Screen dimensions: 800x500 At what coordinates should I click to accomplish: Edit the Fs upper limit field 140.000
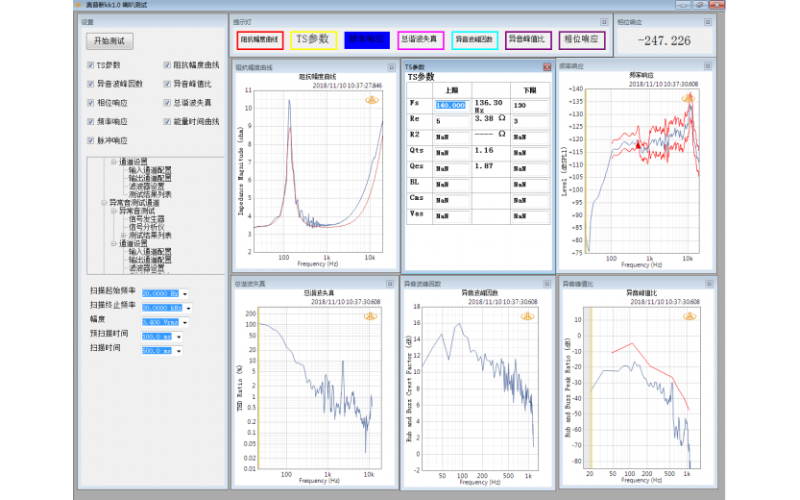pos(452,106)
